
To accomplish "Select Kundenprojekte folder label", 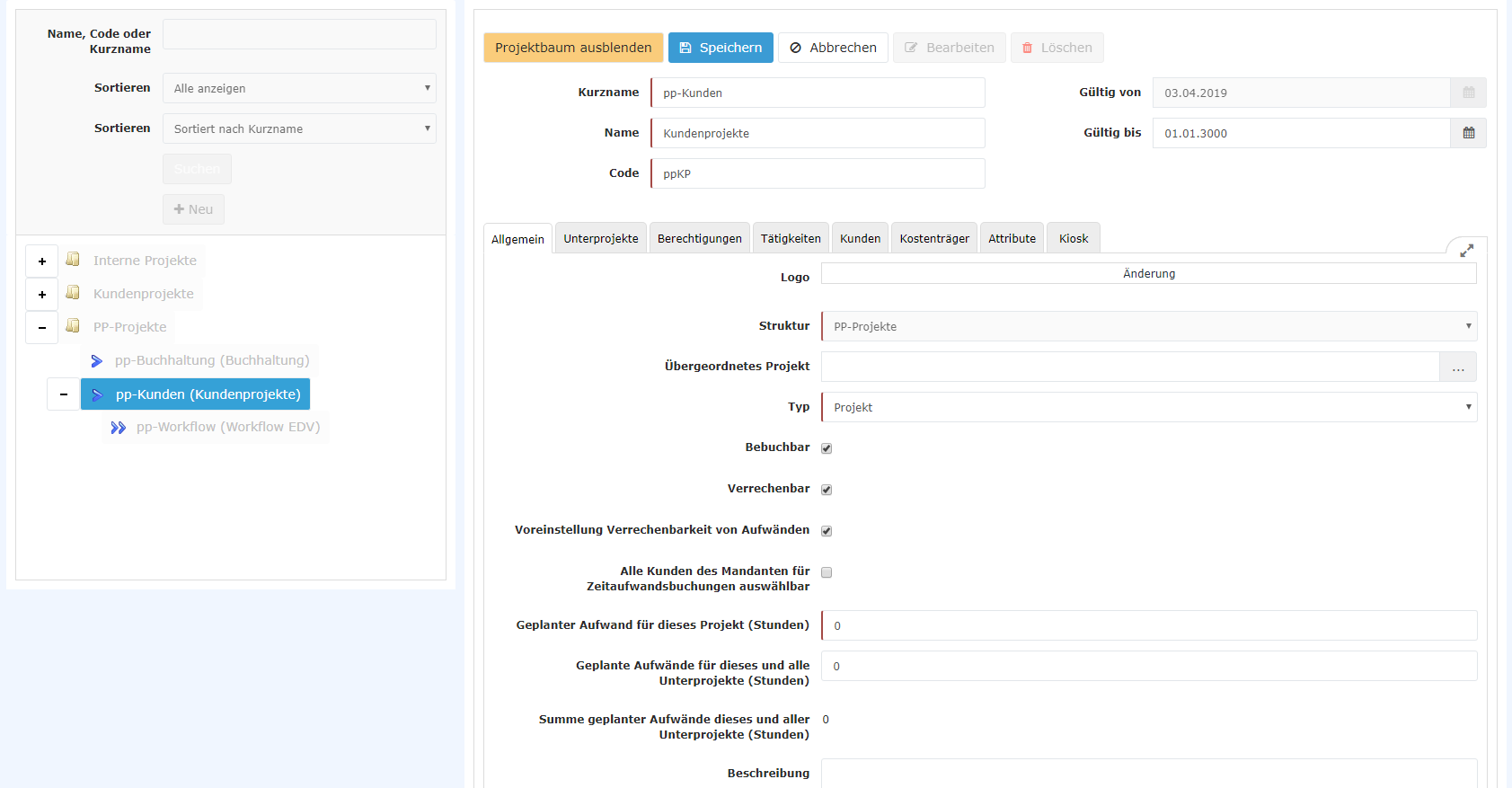I will pos(144,294).
